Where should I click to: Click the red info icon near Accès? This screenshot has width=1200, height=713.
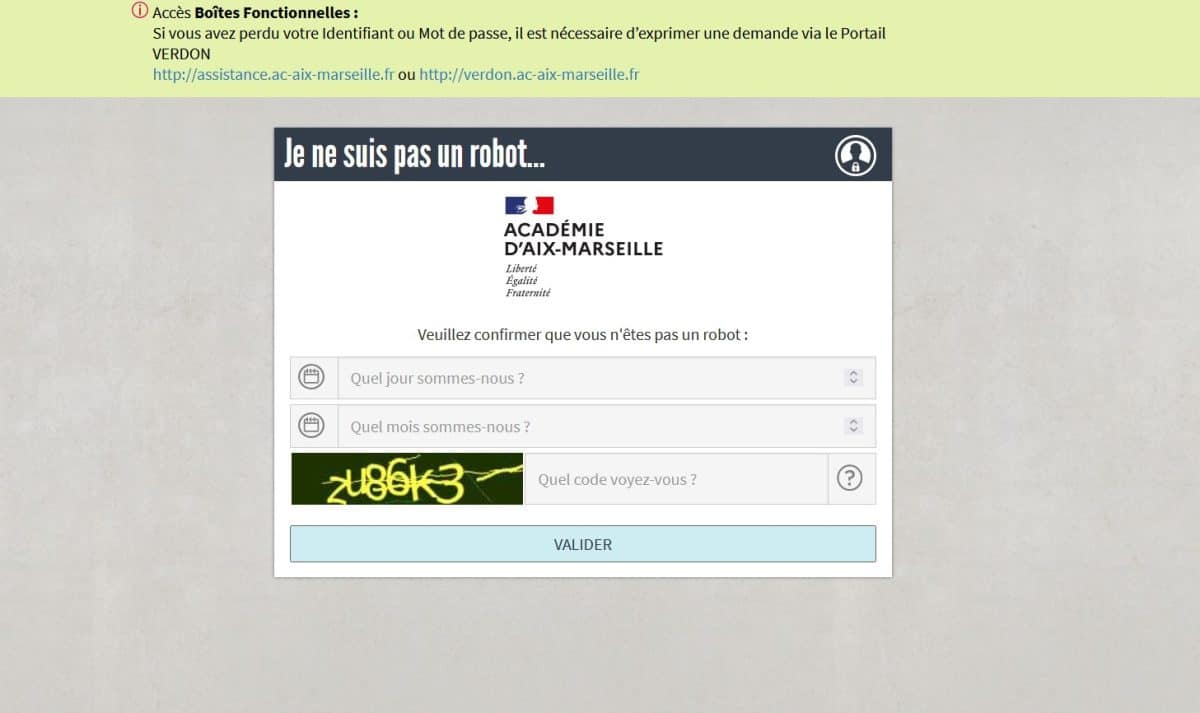coord(139,11)
